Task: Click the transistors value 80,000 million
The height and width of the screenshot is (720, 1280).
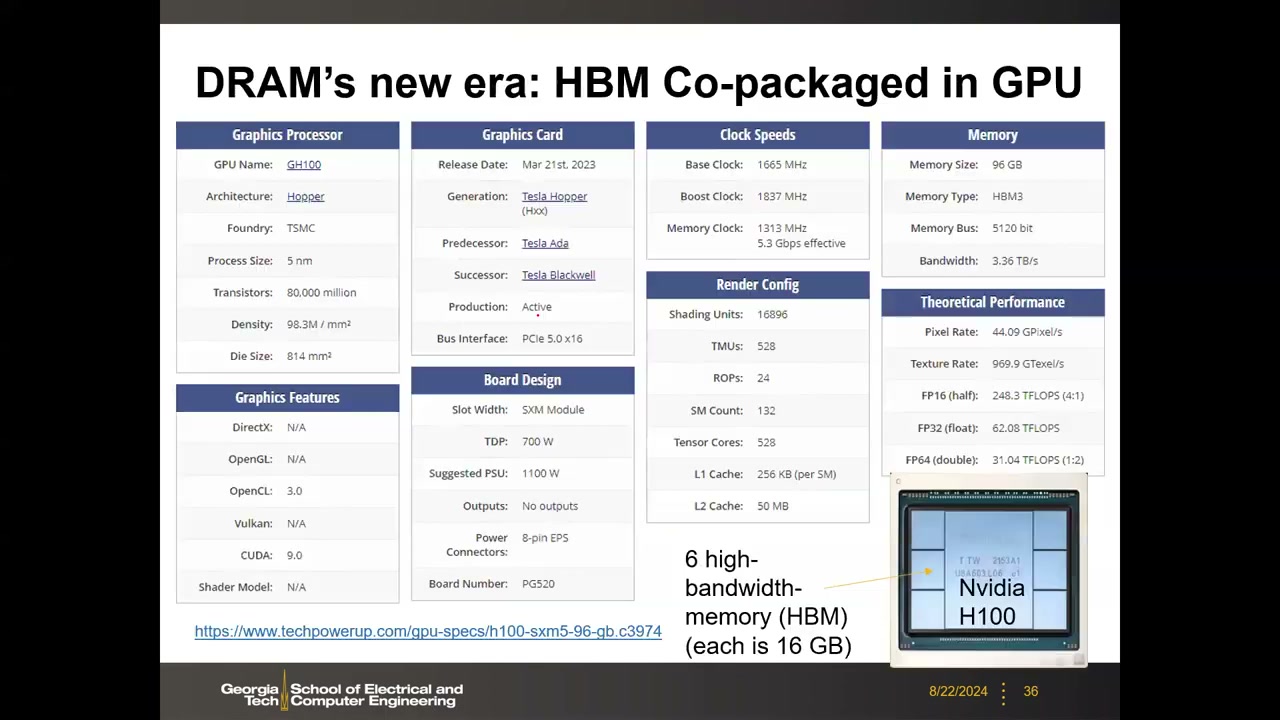Action: click(321, 292)
